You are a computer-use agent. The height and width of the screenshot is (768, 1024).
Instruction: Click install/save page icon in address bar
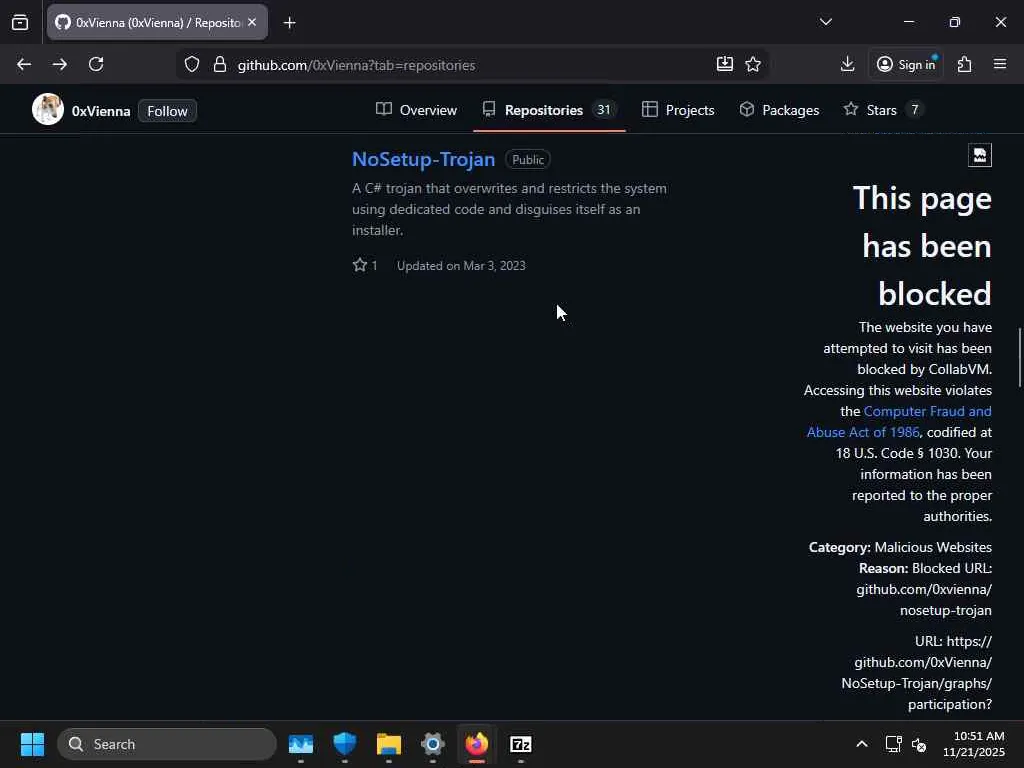(725, 64)
